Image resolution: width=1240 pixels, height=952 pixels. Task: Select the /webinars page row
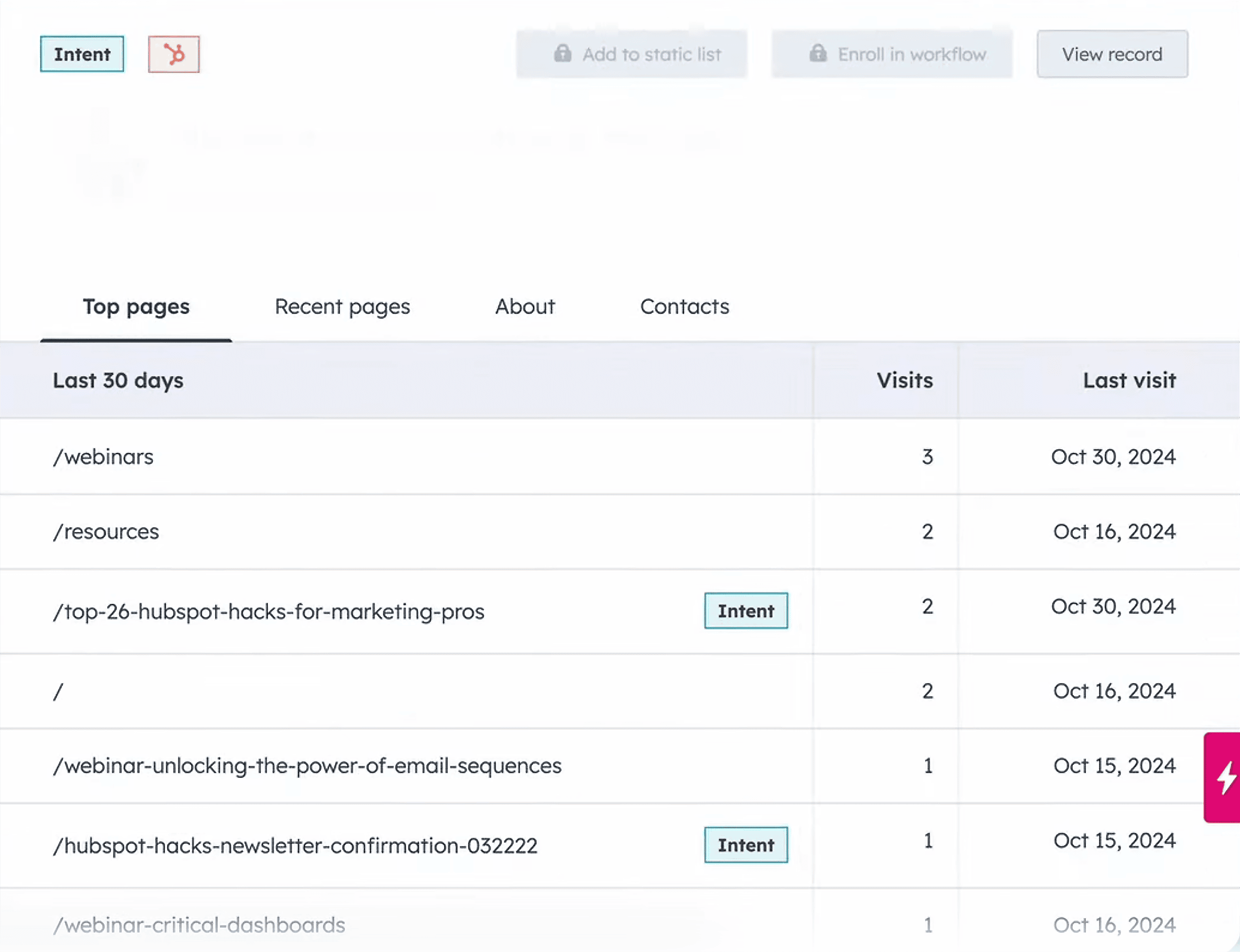(x=620, y=457)
